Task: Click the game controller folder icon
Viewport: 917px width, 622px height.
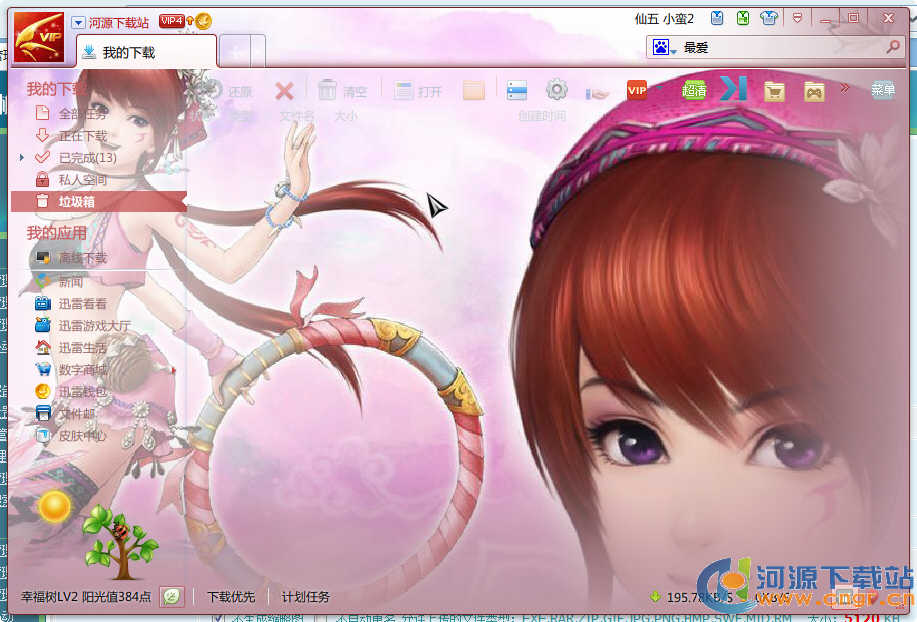Action: [814, 91]
